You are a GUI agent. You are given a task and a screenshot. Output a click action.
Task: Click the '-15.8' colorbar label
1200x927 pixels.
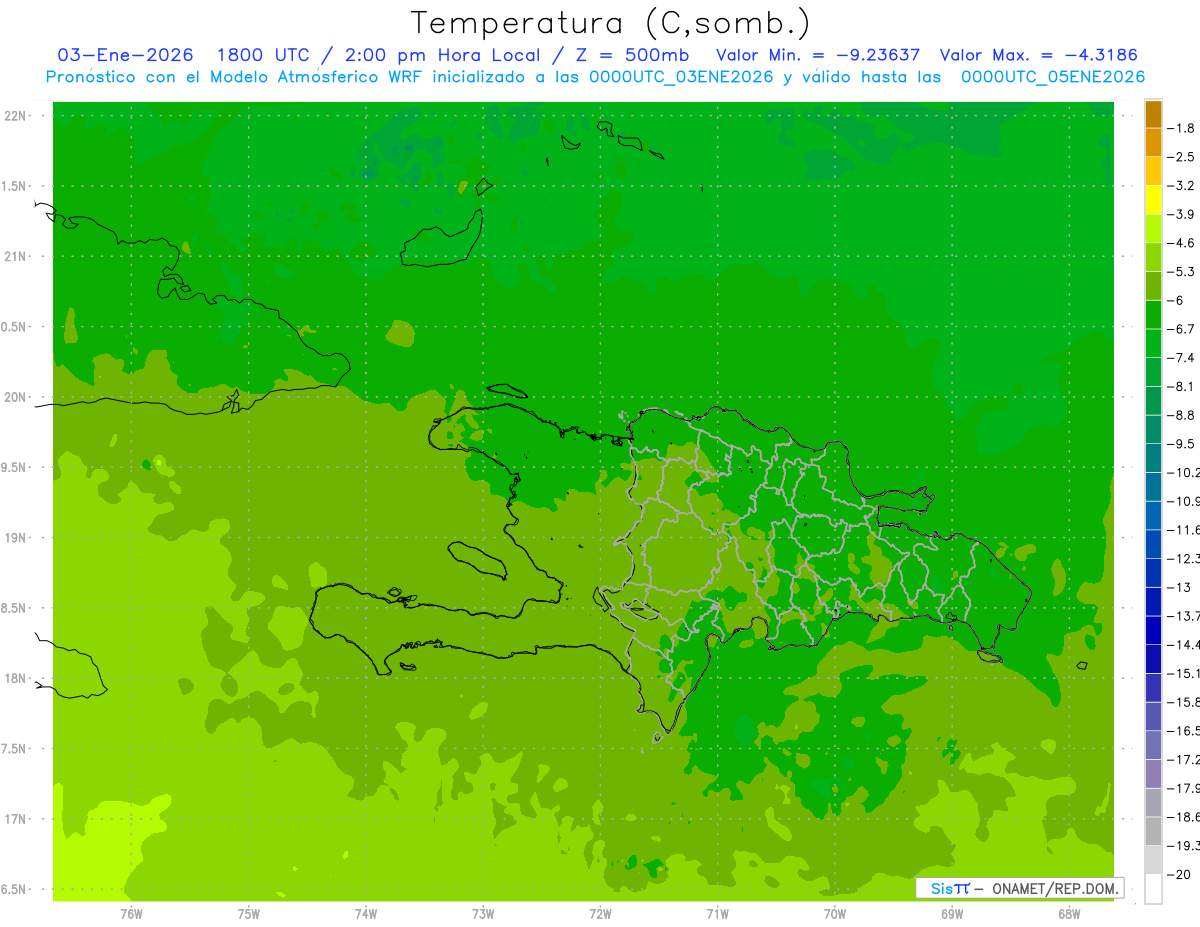coord(1184,702)
